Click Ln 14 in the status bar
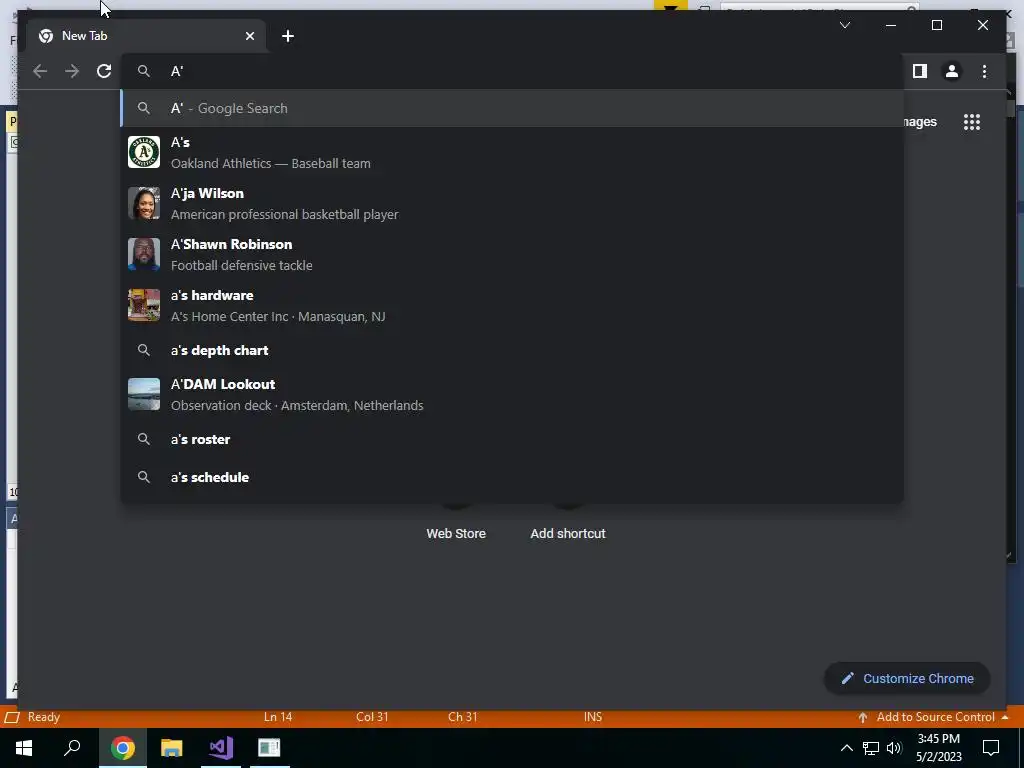This screenshot has height=768, width=1024. [278, 717]
